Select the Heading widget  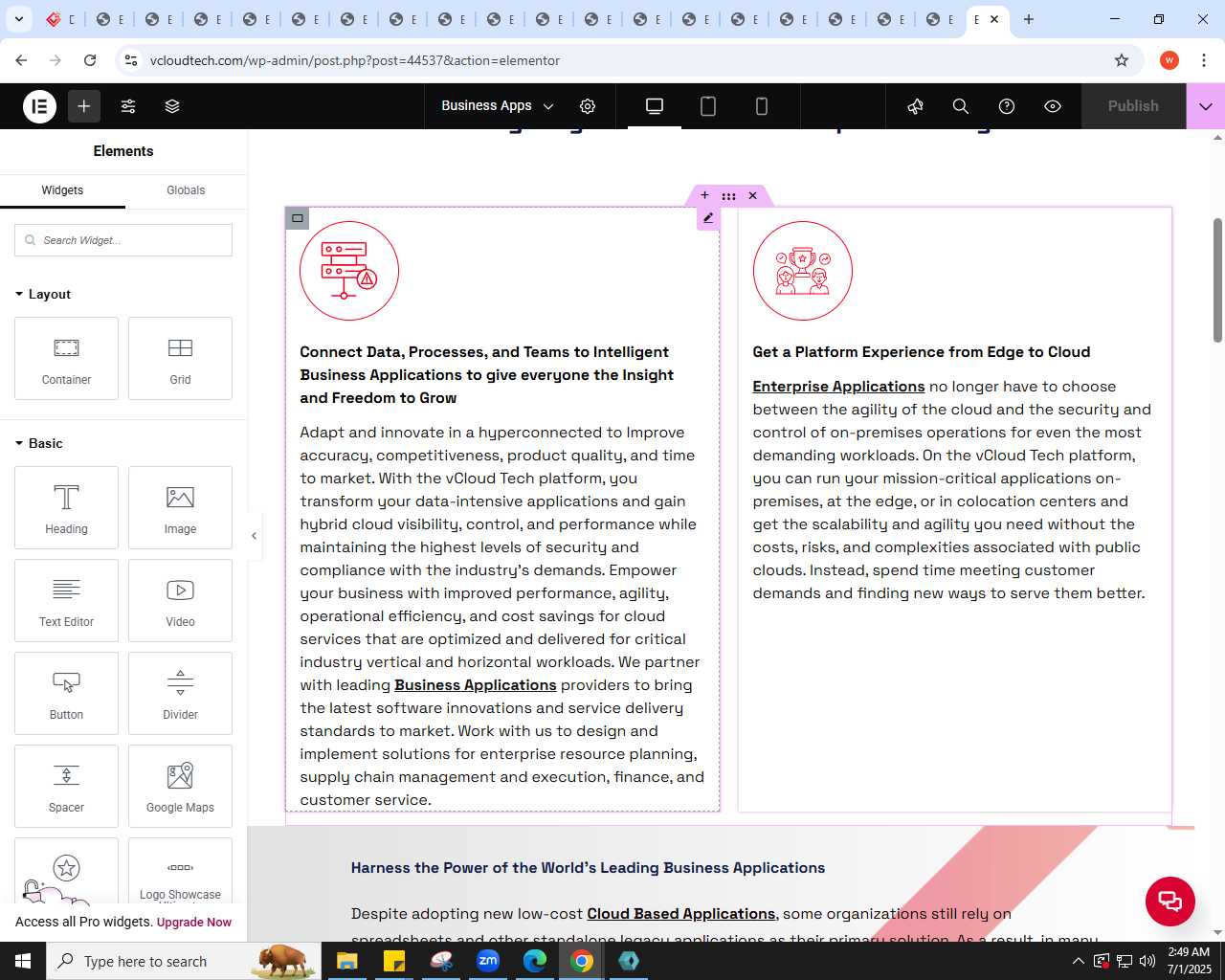tap(66, 507)
